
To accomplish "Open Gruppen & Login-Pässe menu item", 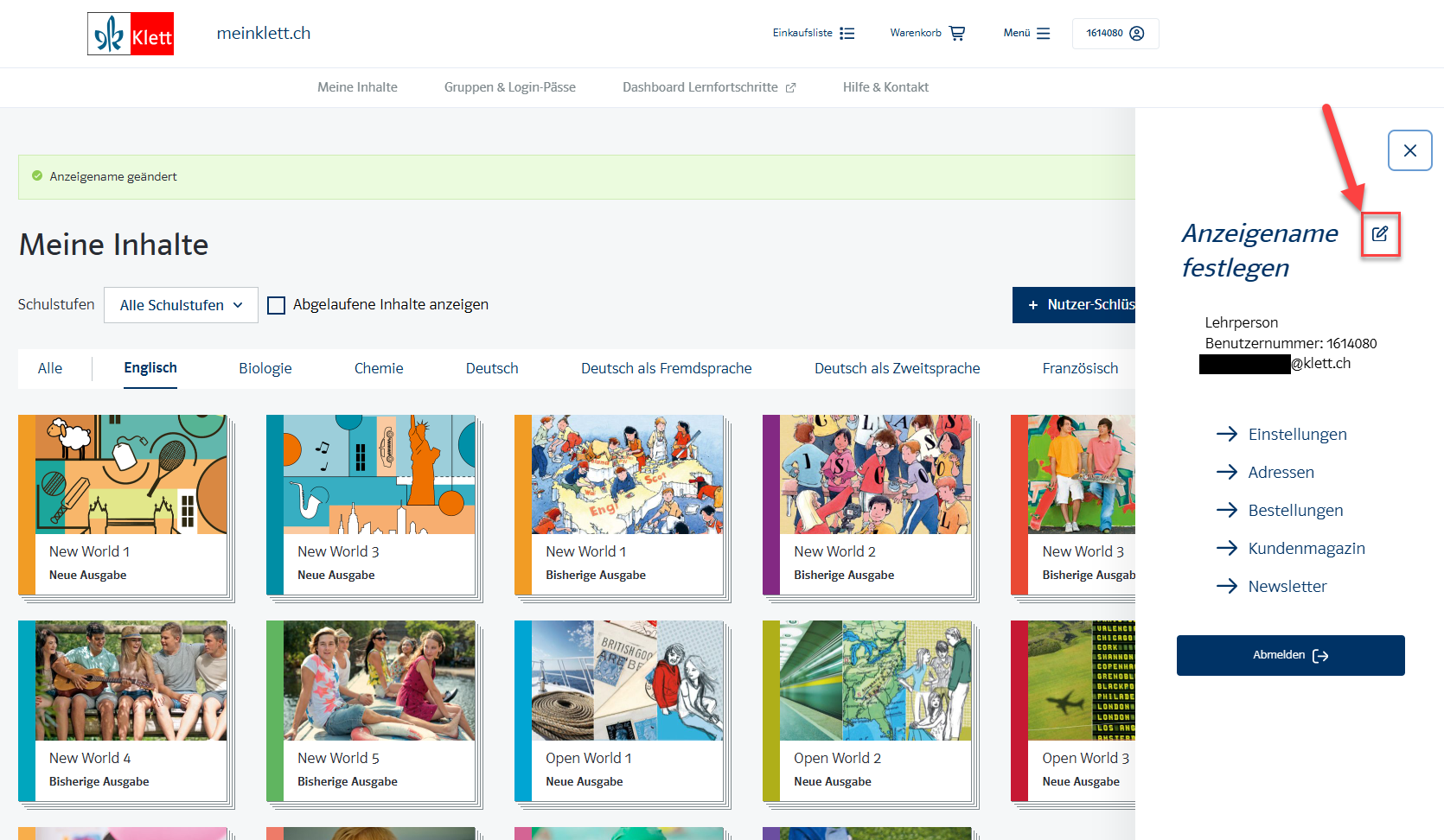I will tap(509, 87).
